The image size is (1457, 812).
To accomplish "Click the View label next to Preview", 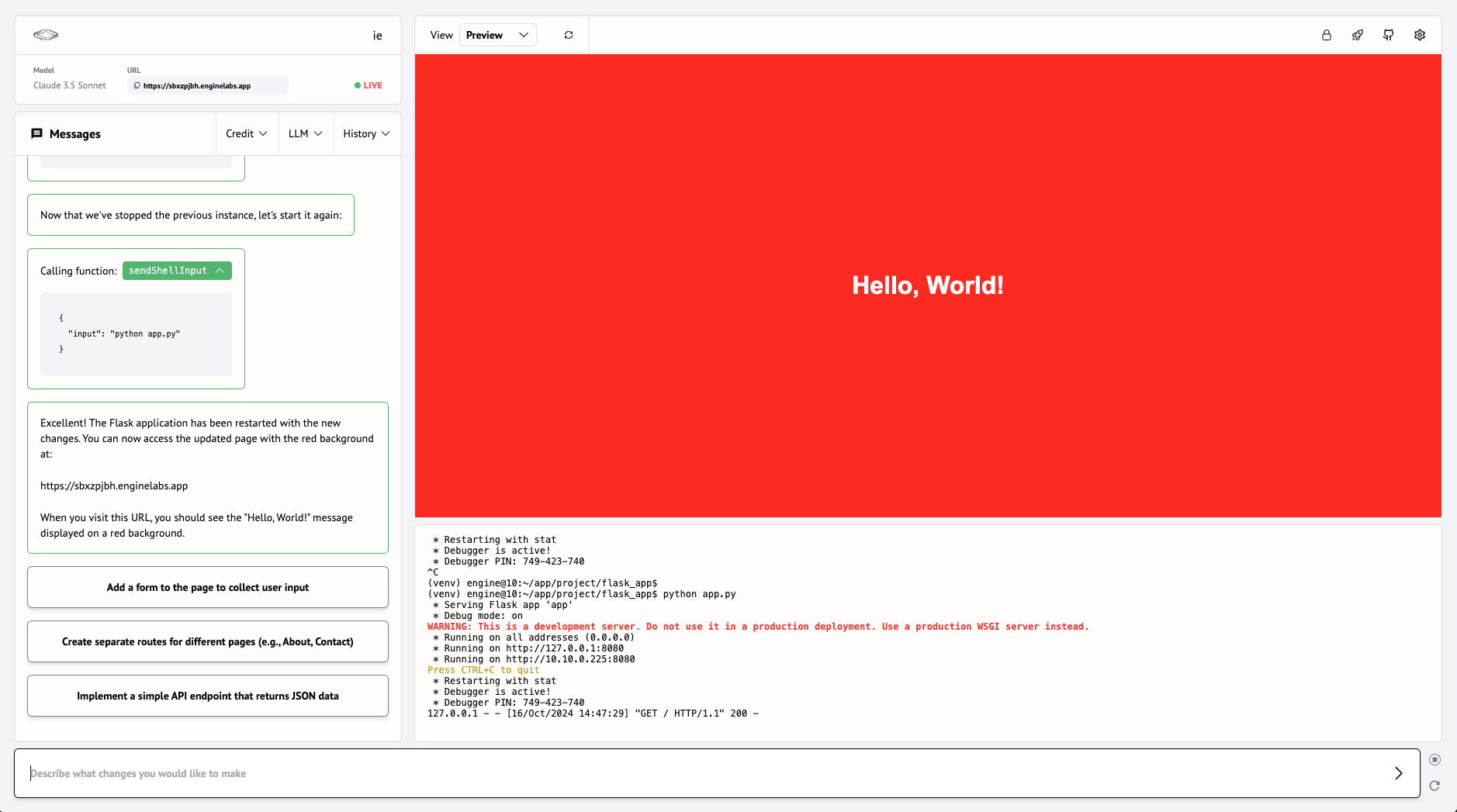I will pos(441,35).
